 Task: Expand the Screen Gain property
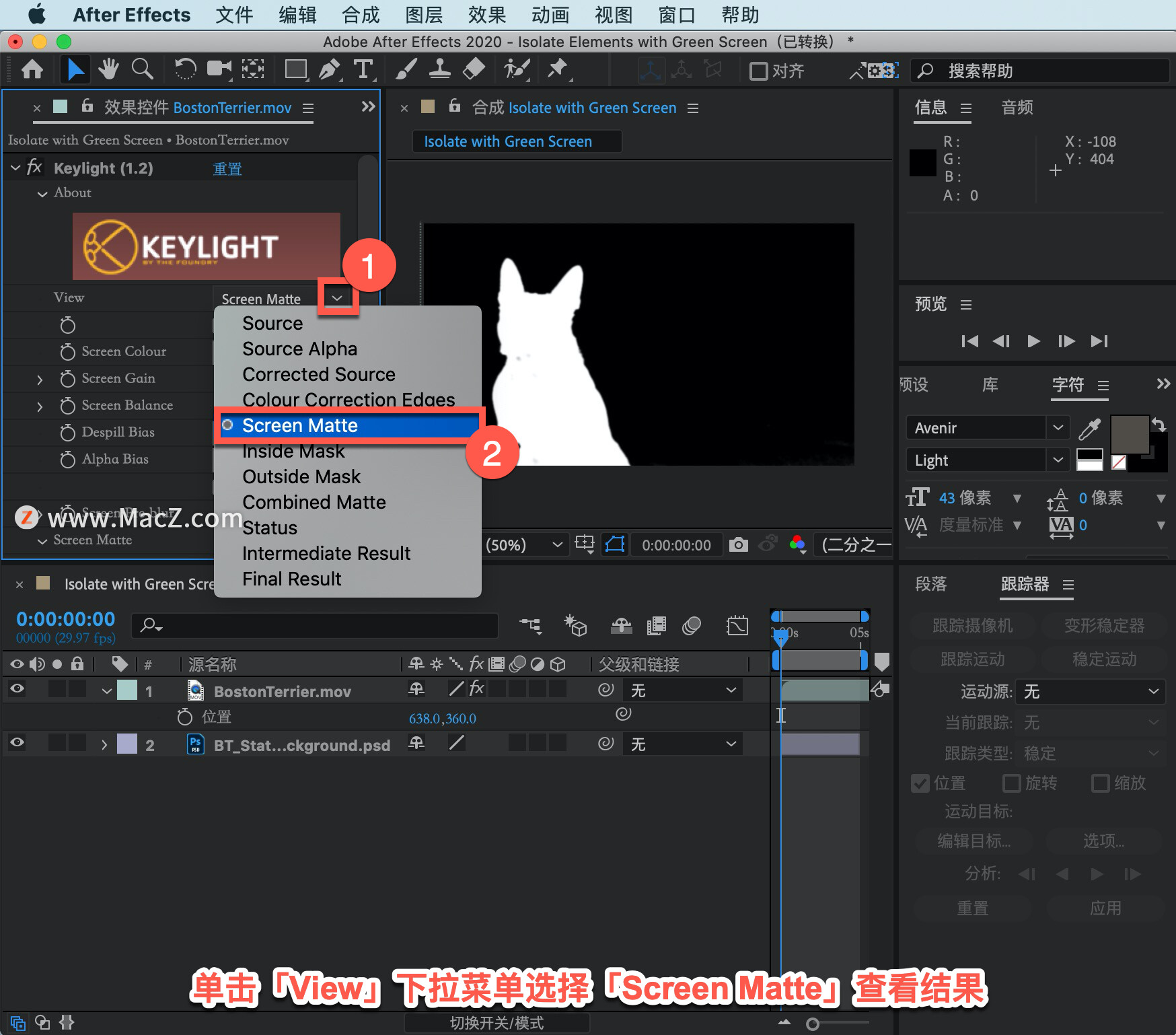[40, 380]
